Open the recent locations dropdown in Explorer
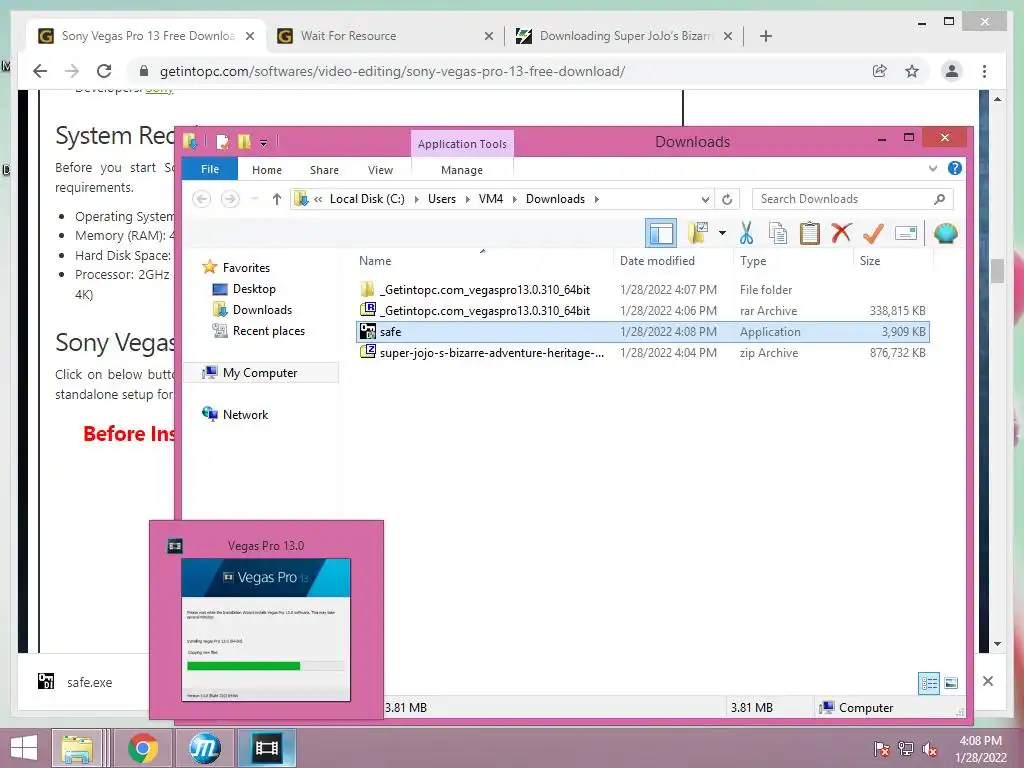The height and width of the screenshot is (768, 1024). 255,199
